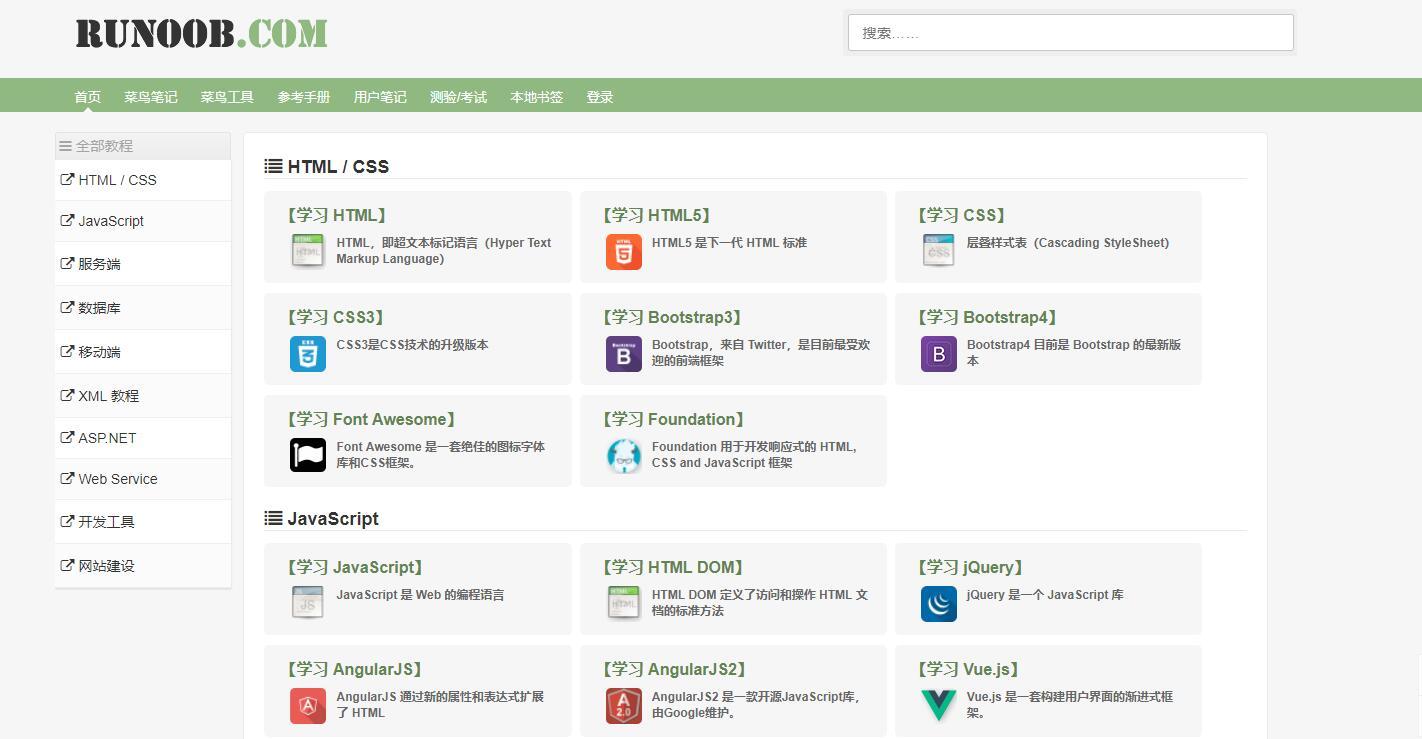The image size is (1422, 739).
Task: Click external-link icon beside 网站建设
Action: (x=67, y=566)
